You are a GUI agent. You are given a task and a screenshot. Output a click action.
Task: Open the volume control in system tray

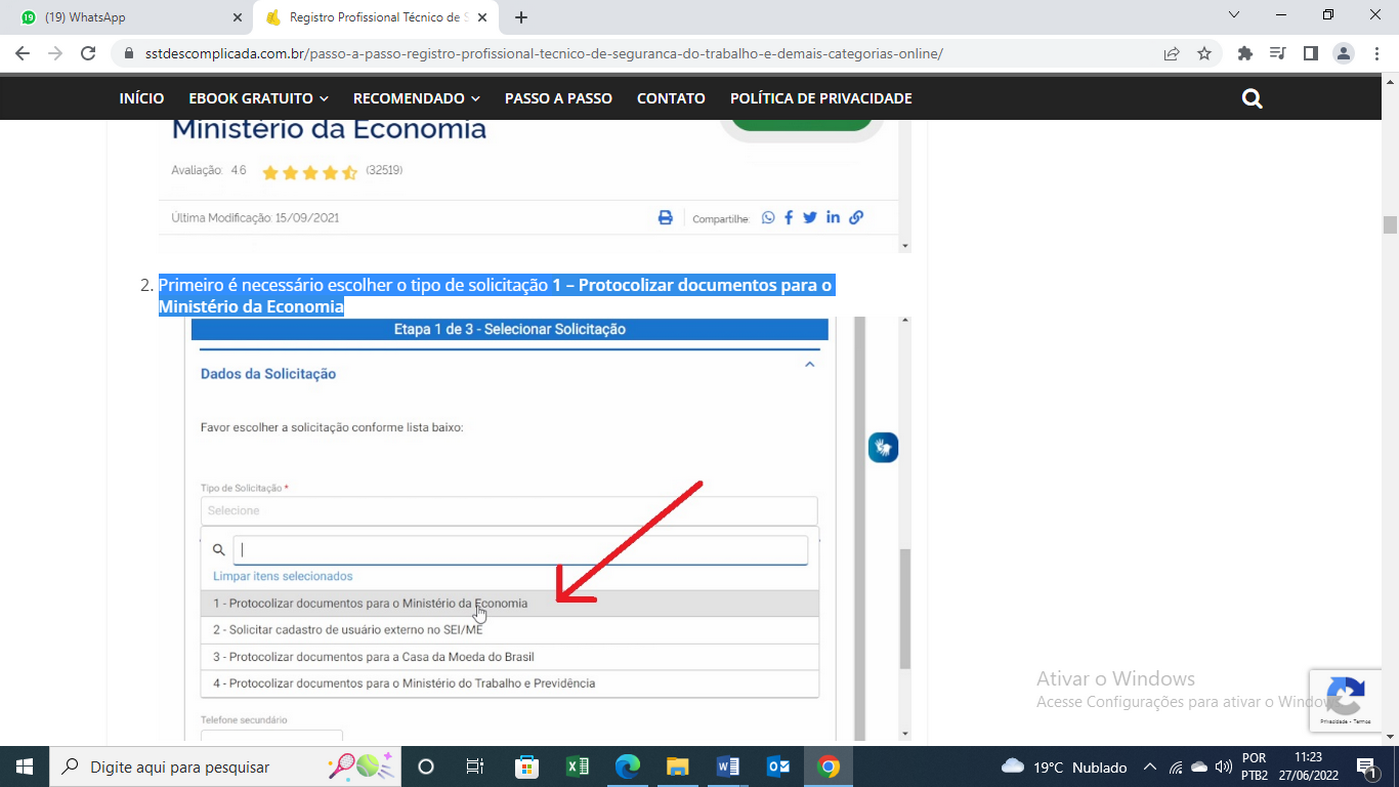tap(1223, 767)
